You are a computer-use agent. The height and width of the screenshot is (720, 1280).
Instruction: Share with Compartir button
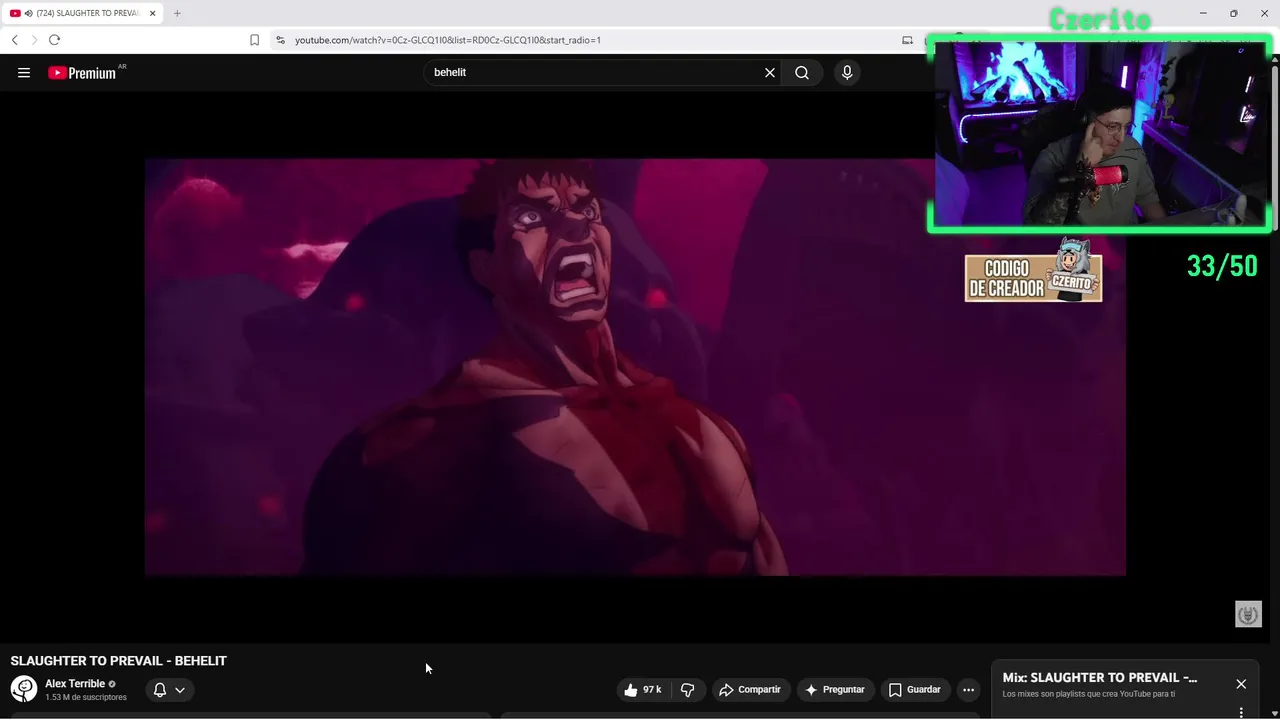click(750, 690)
